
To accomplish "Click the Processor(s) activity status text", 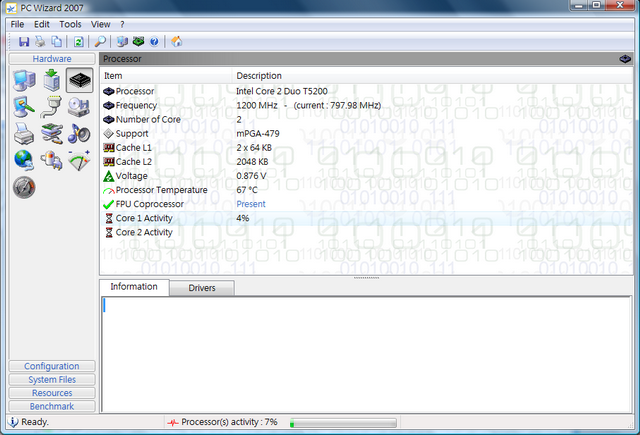I will pos(229,422).
